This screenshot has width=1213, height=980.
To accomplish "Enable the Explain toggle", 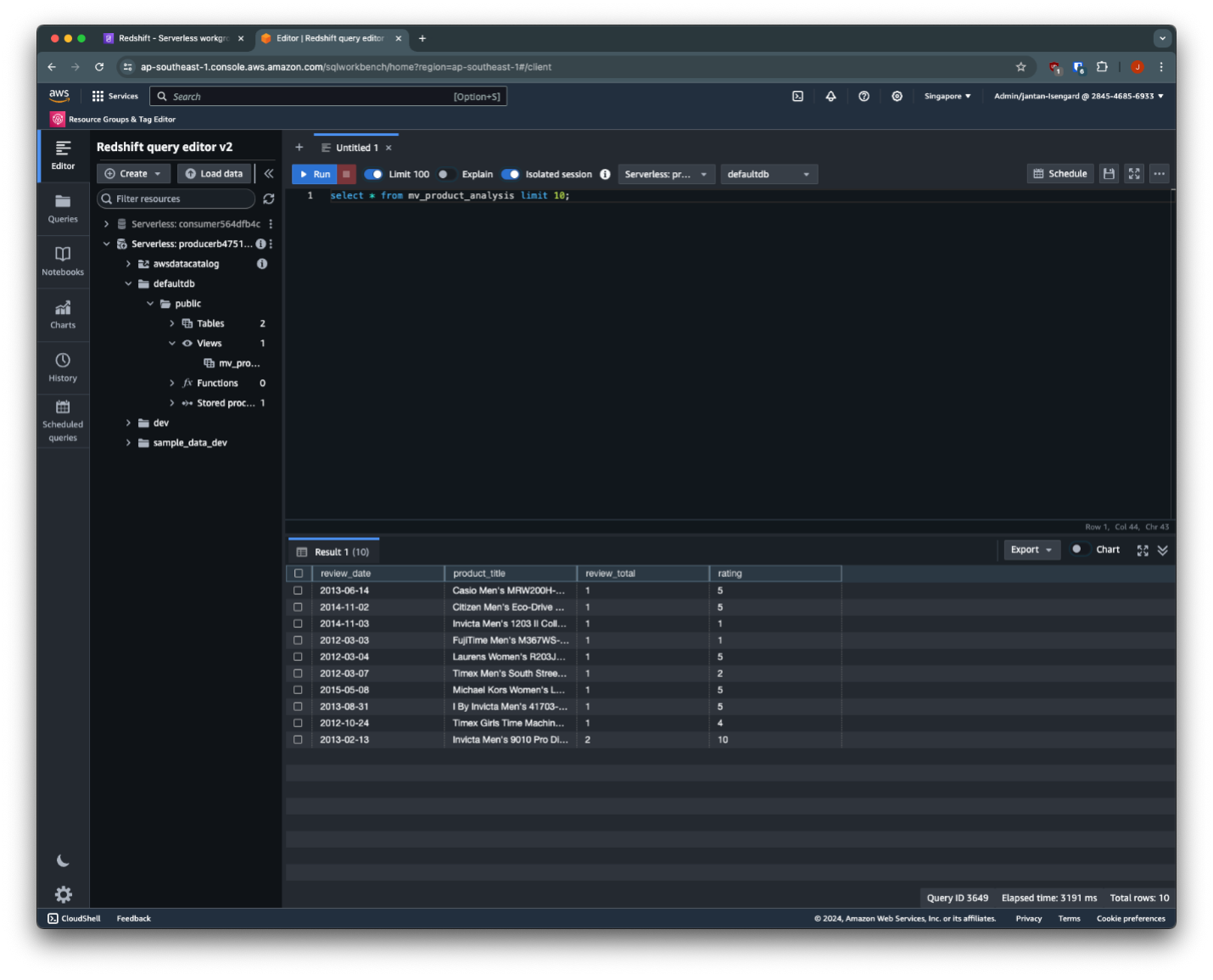I will [x=445, y=174].
